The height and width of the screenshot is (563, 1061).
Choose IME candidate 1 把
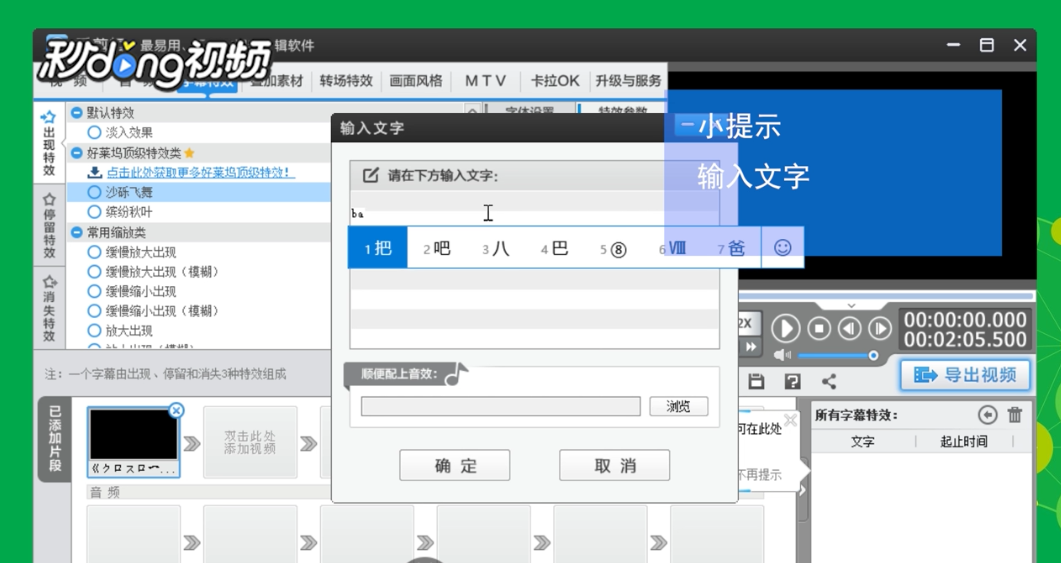click(x=378, y=248)
